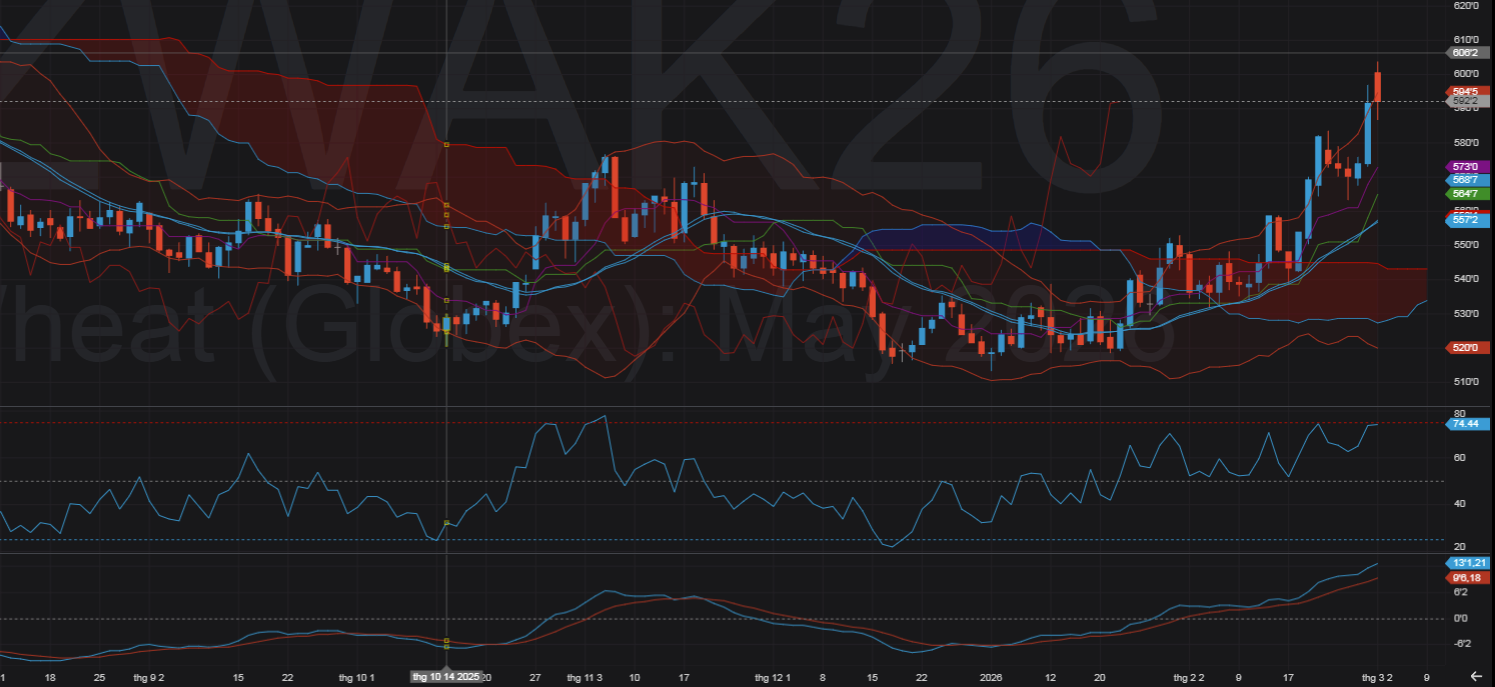Screen dimensions: 1495x687
Task: Select the green 564'7 indicator value label
Action: pos(1467,193)
